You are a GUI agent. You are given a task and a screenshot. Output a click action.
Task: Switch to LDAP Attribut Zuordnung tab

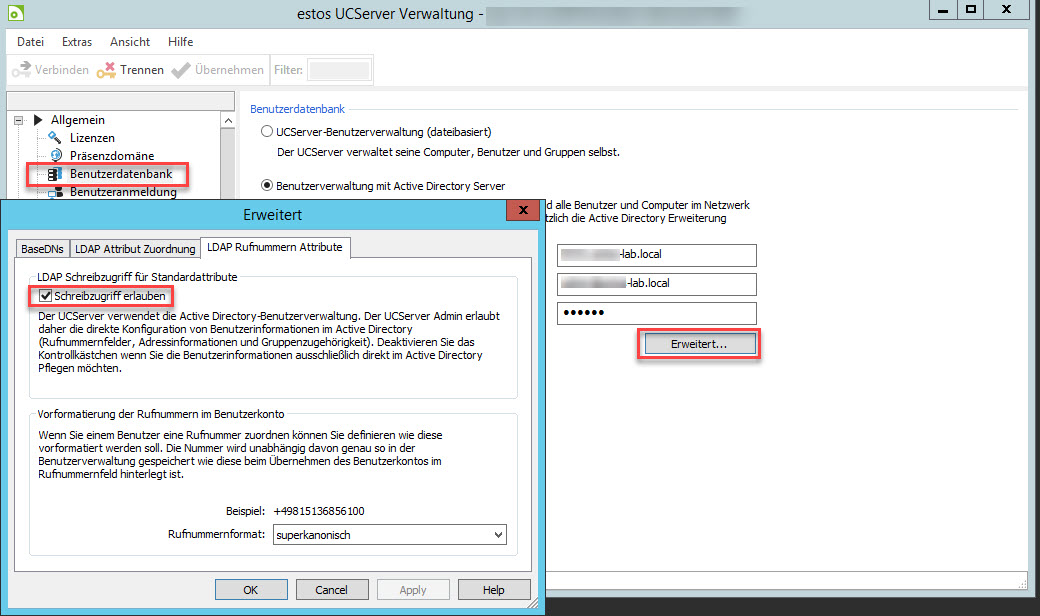pos(136,248)
